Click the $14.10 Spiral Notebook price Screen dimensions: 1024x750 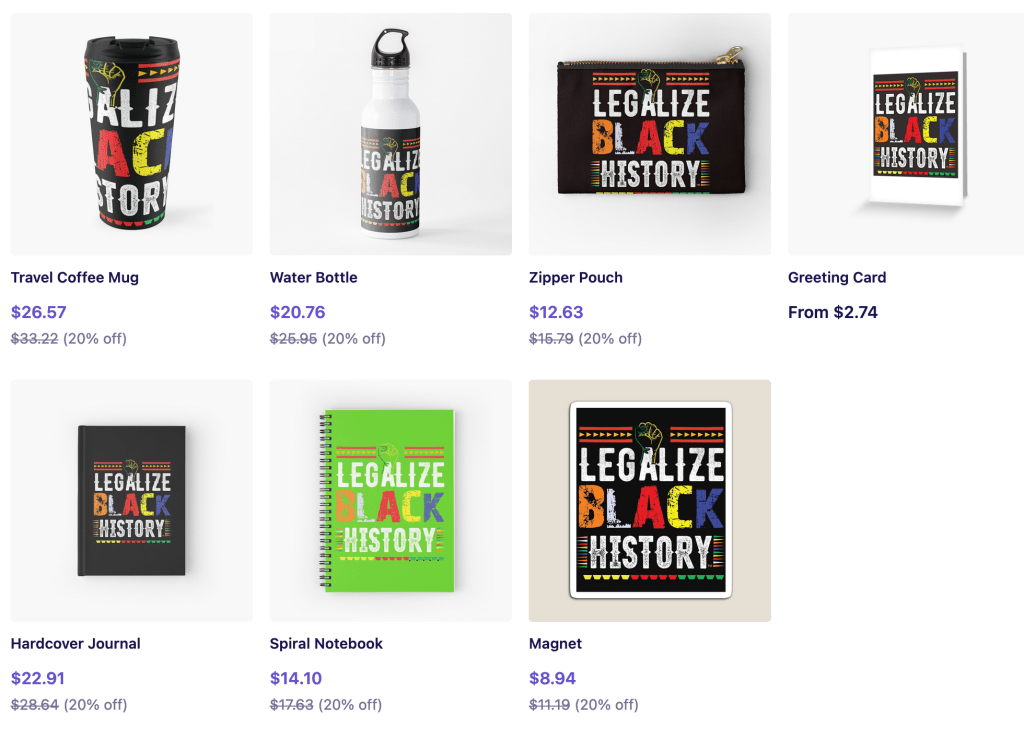[296, 678]
